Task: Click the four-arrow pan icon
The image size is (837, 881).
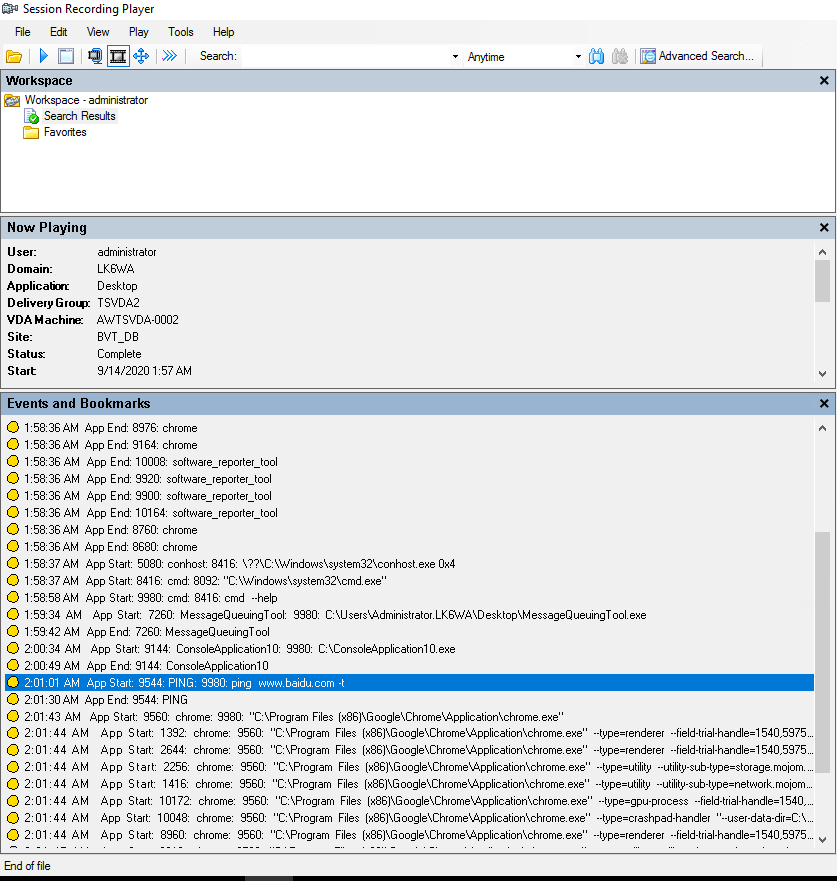Action: coord(141,56)
